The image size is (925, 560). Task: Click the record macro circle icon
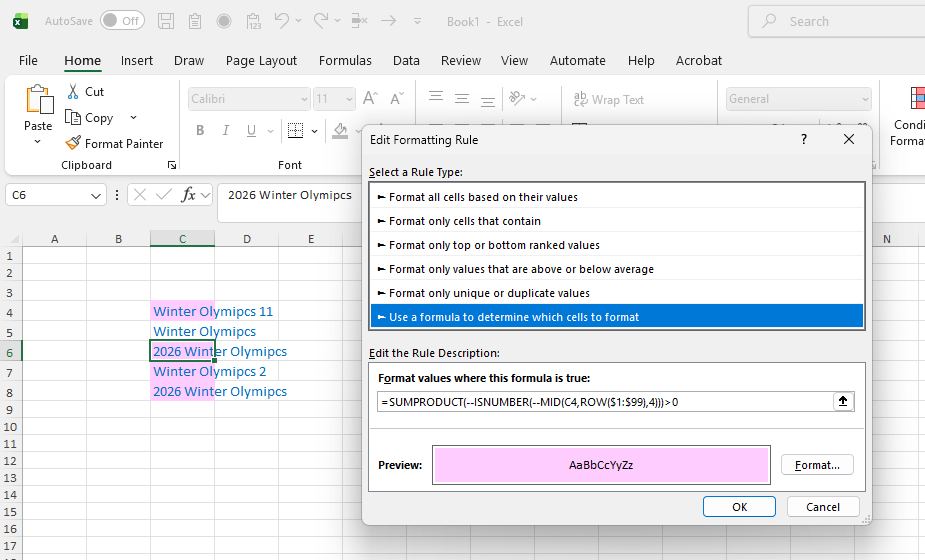(224, 21)
